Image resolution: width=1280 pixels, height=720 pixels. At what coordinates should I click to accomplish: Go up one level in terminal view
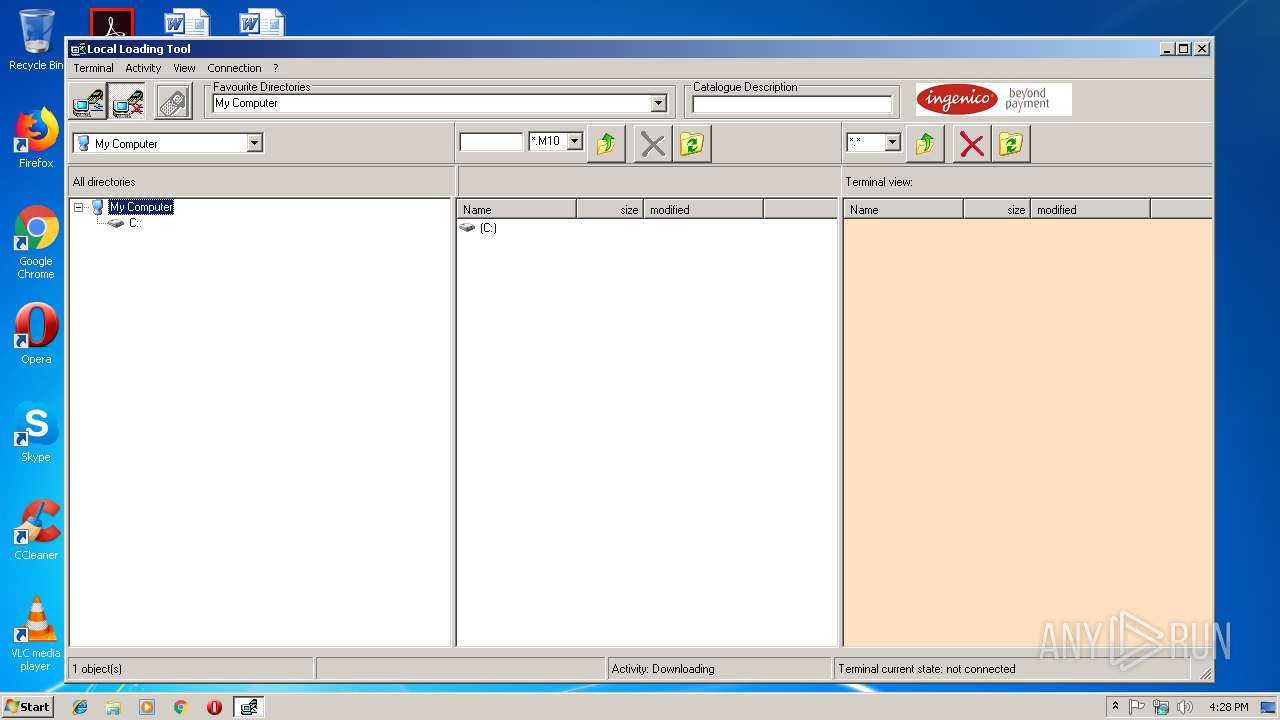tap(925, 144)
